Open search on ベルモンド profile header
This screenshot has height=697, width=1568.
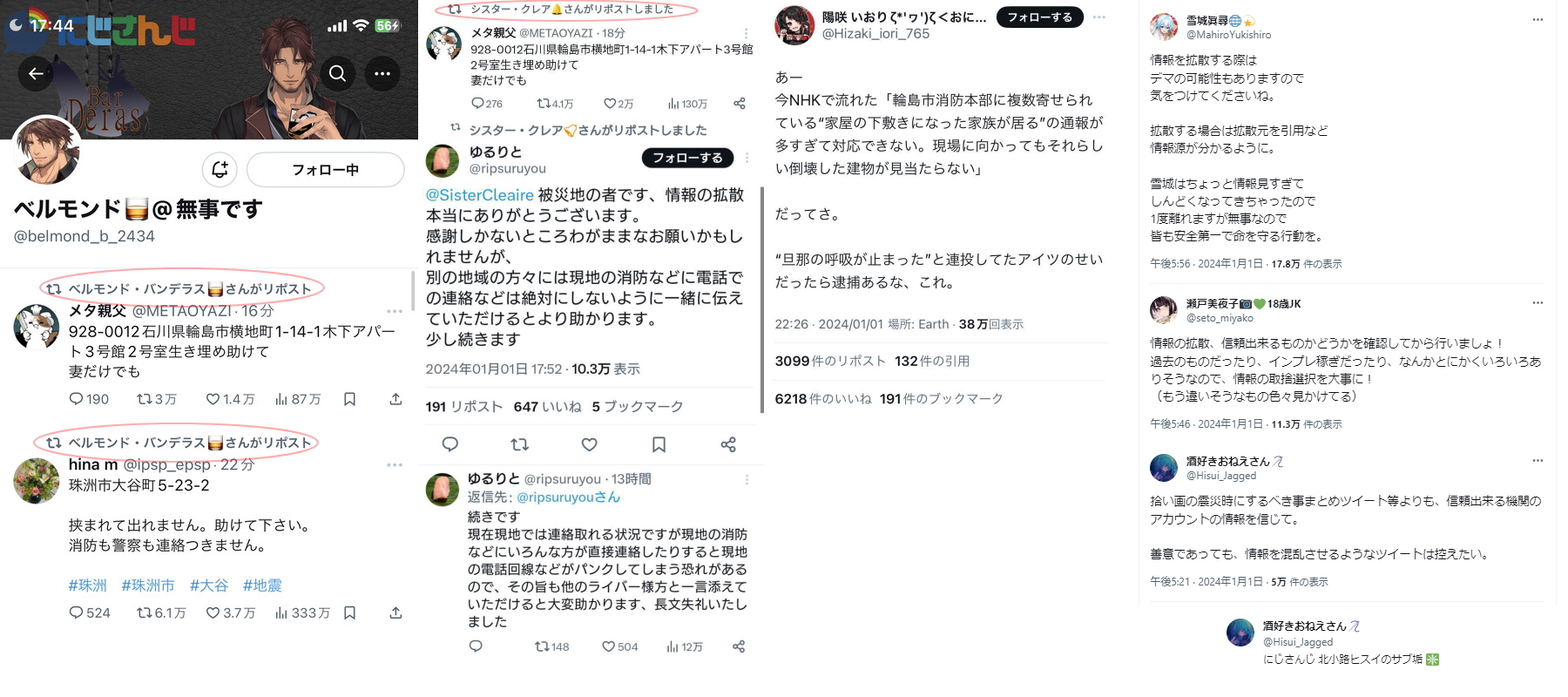coord(337,74)
